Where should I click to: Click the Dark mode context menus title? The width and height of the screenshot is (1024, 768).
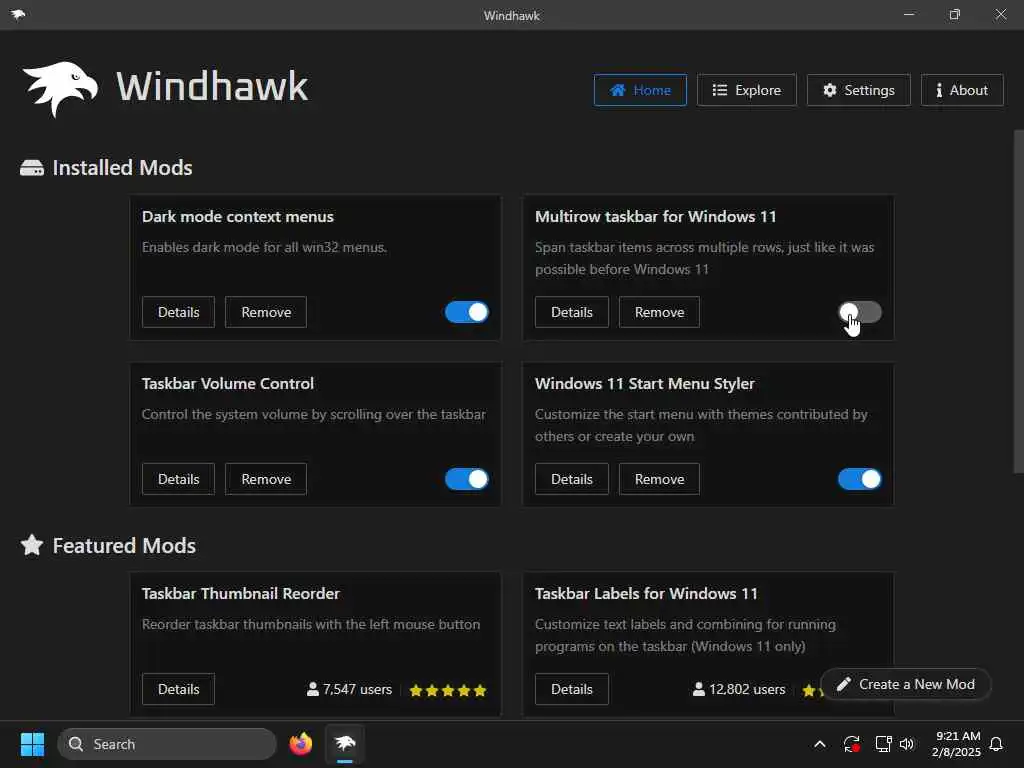pos(238,217)
